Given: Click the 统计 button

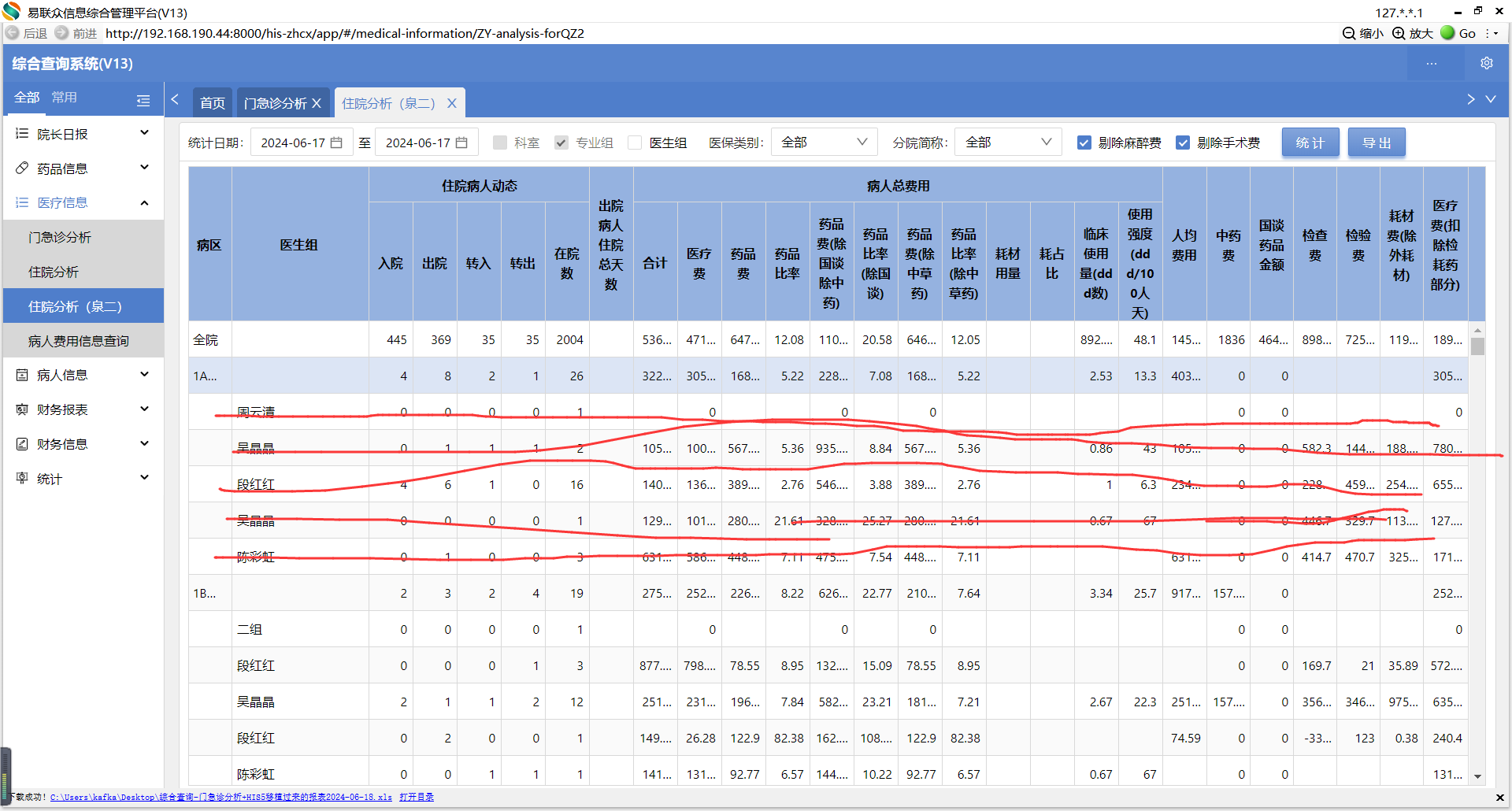Looking at the screenshot, I should (1310, 143).
